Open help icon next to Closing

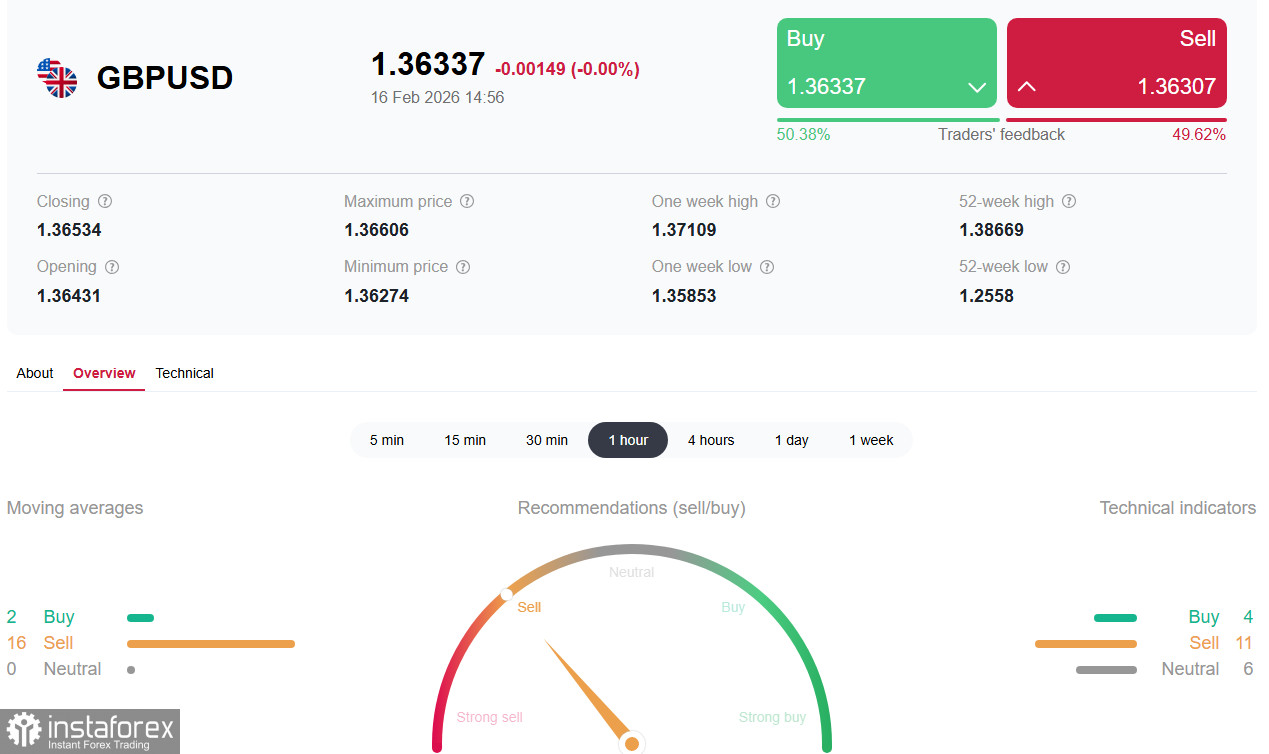coord(105,201)
